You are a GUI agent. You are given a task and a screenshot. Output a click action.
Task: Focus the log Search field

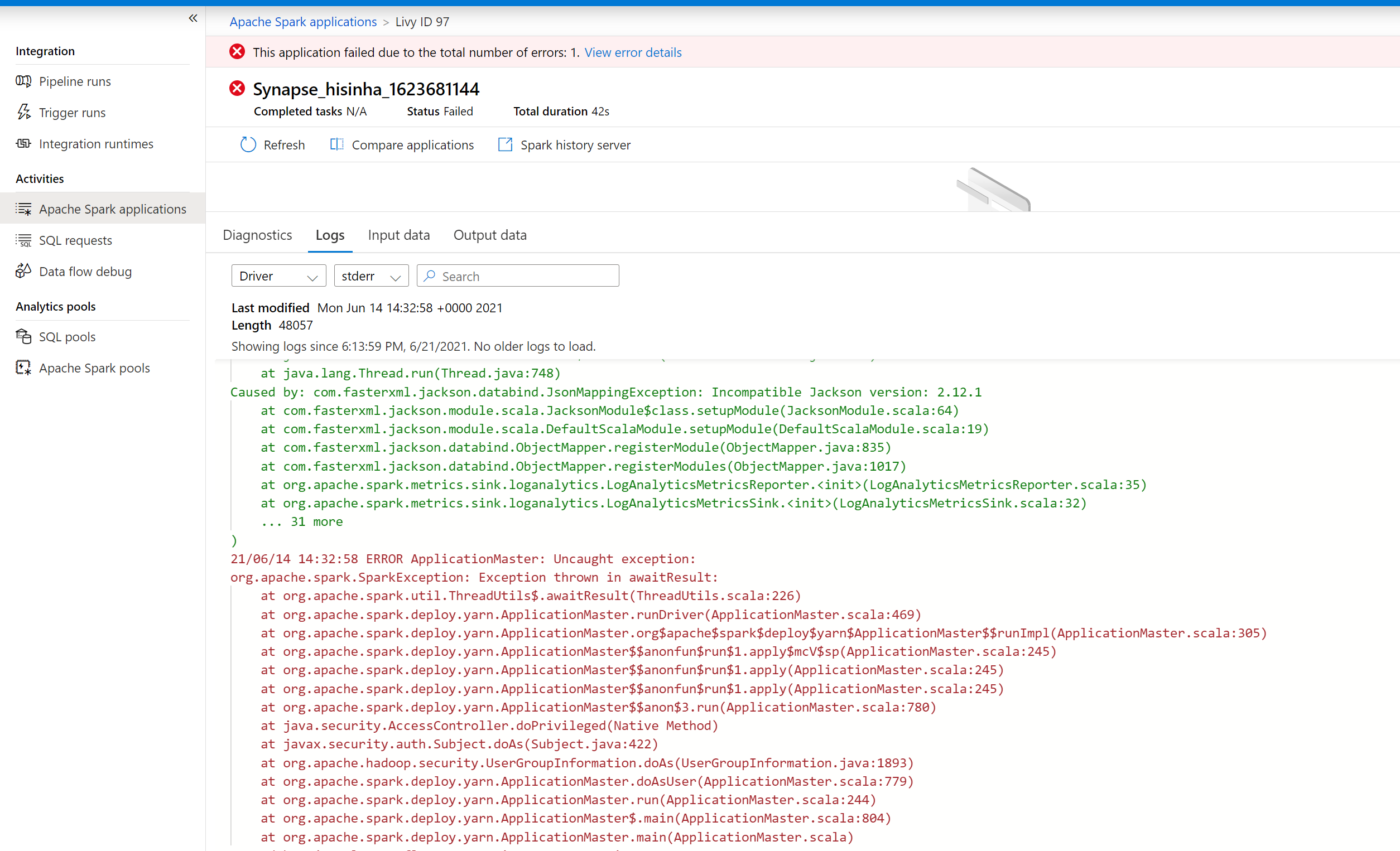point(518,275)
